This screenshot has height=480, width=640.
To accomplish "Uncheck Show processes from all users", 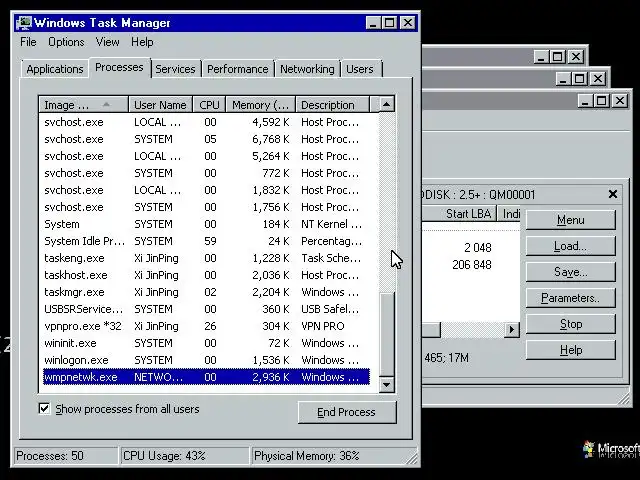I will 44,409.
